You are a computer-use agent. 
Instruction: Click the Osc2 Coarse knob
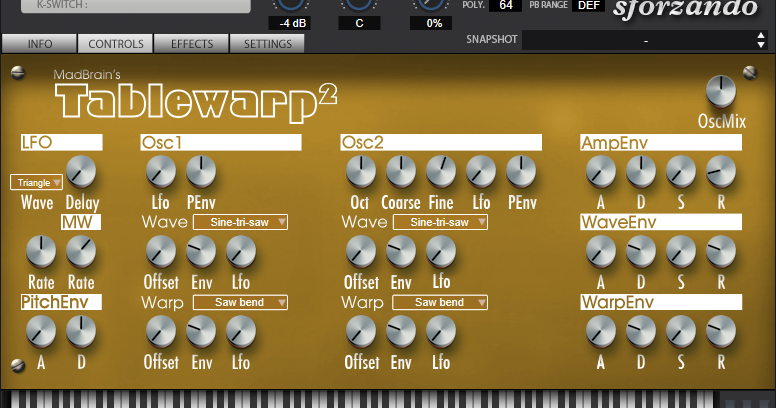(401, 171)
